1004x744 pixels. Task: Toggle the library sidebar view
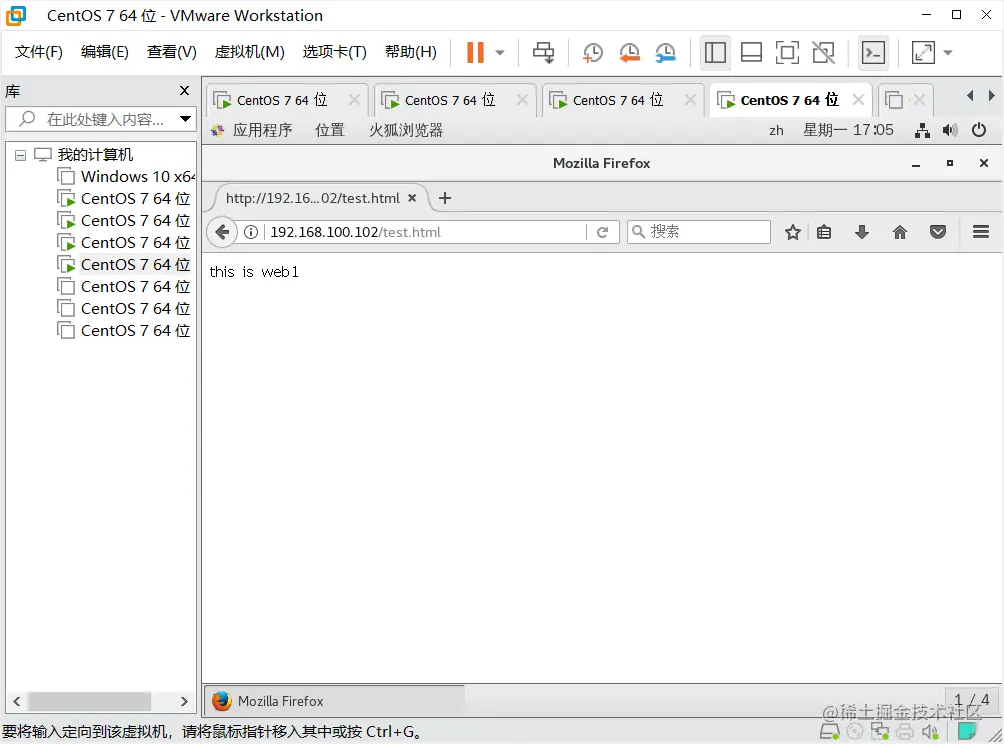[x=715, y=53]
